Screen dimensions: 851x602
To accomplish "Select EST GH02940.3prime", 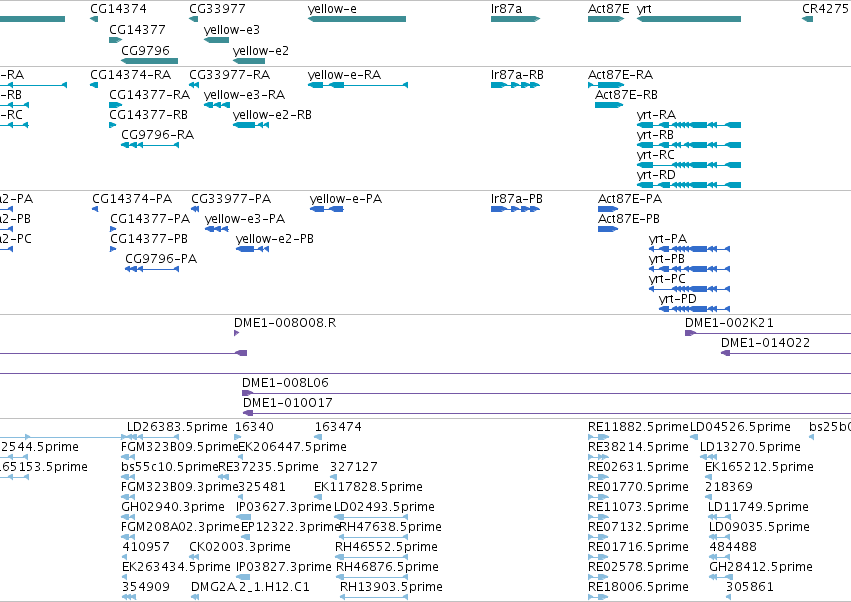I will [173, 508].
